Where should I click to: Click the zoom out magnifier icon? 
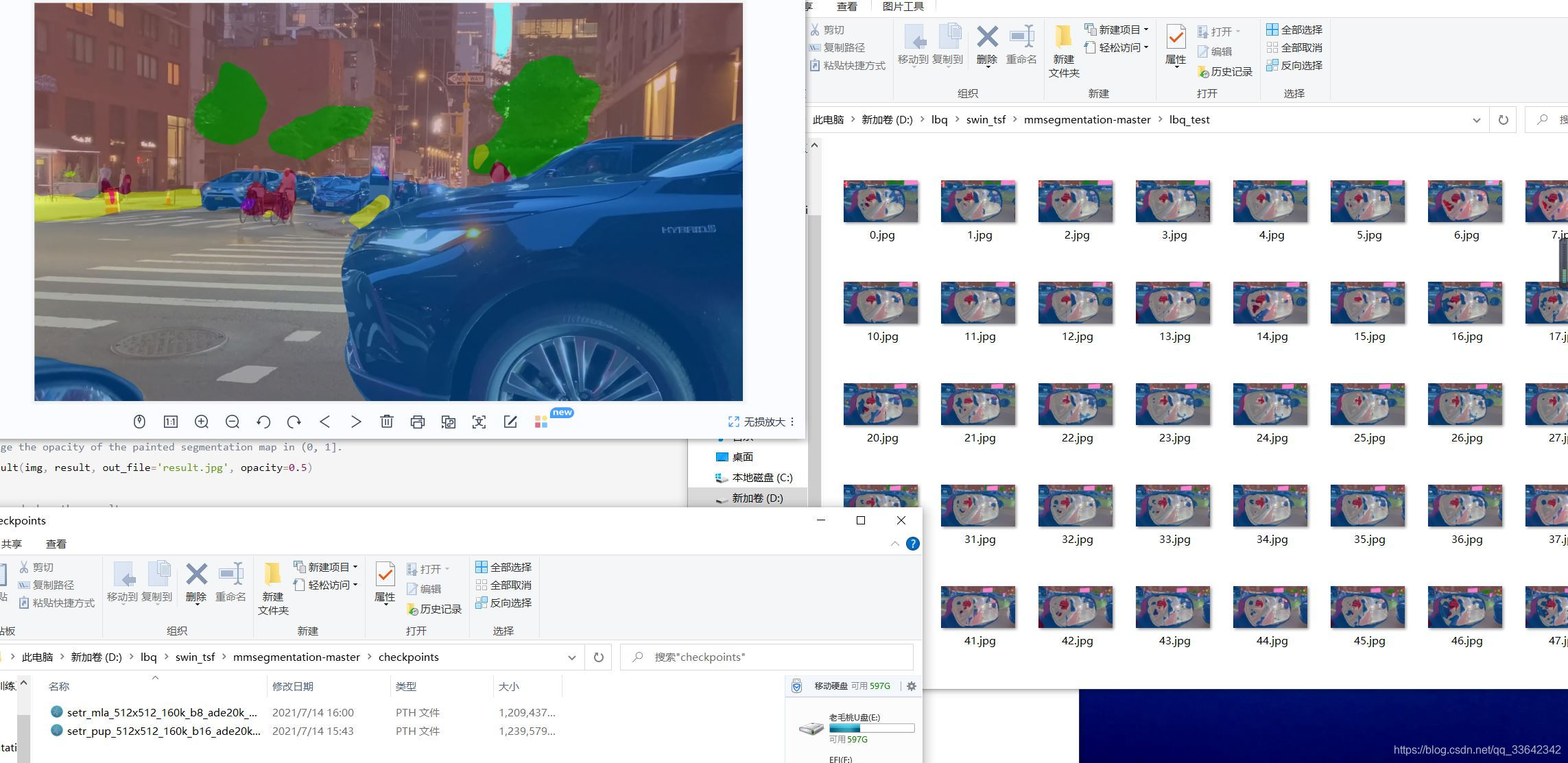pyautogui.click(x=233, y=422)
